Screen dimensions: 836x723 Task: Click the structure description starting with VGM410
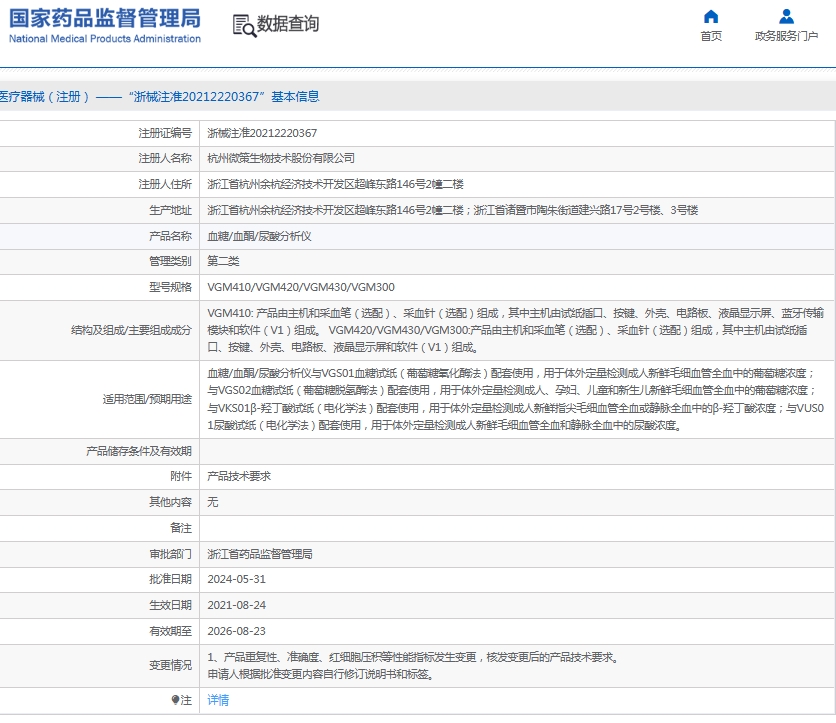coord(516,330)
